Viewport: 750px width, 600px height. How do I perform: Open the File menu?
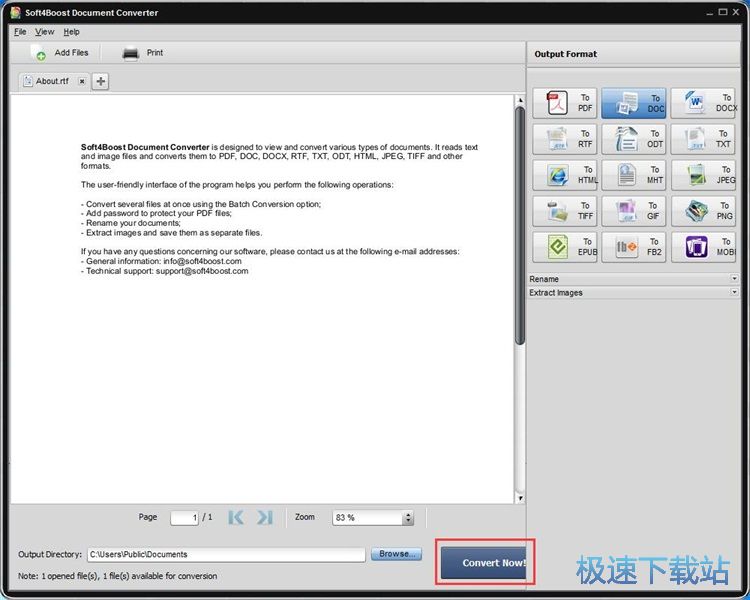tap(20, 32)
